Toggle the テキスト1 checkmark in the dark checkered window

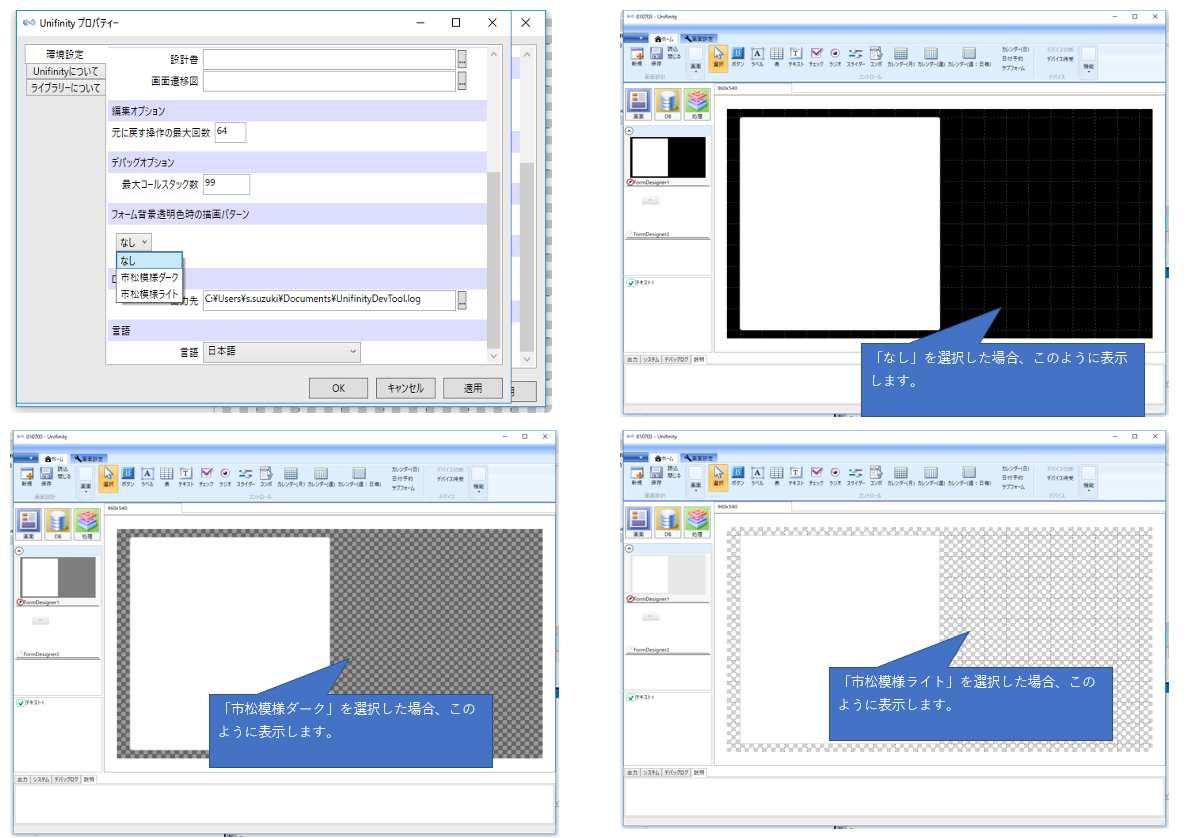[21, 703]
